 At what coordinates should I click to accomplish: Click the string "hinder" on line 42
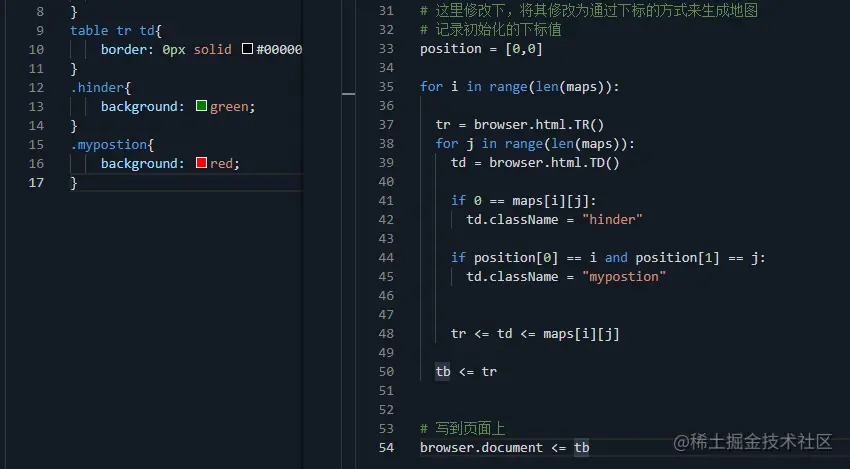pyautogui.click(x=612, y=220)
